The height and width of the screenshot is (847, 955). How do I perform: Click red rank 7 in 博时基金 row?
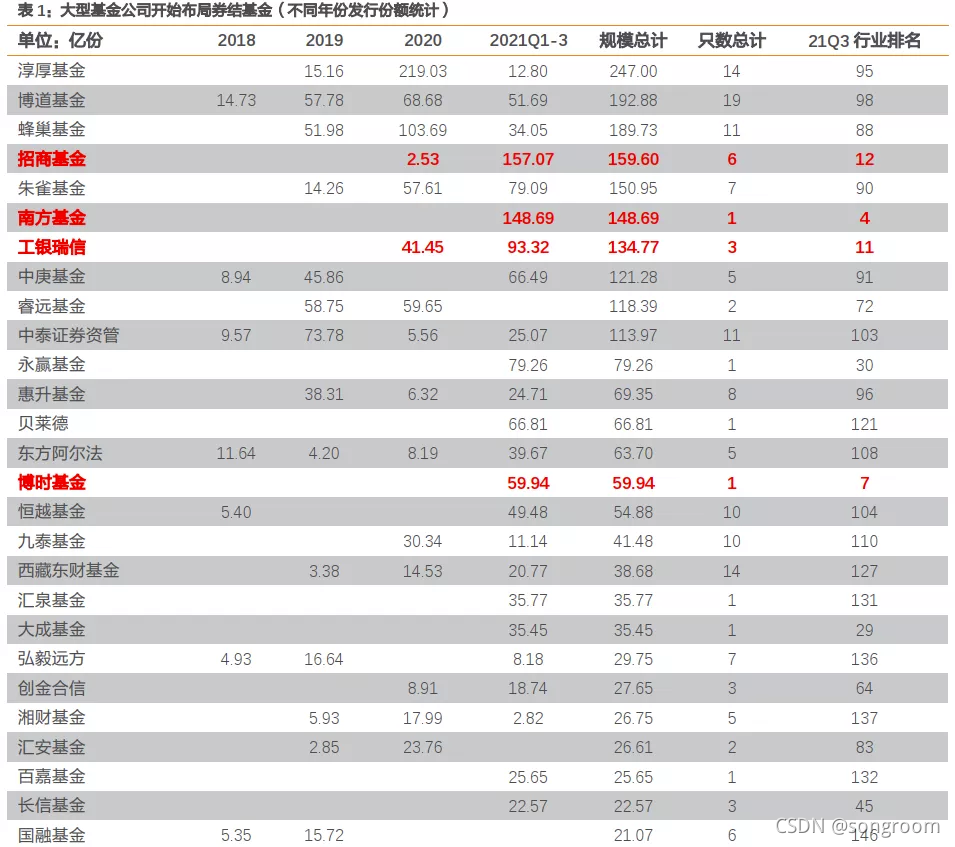click(x=864, y=483)
